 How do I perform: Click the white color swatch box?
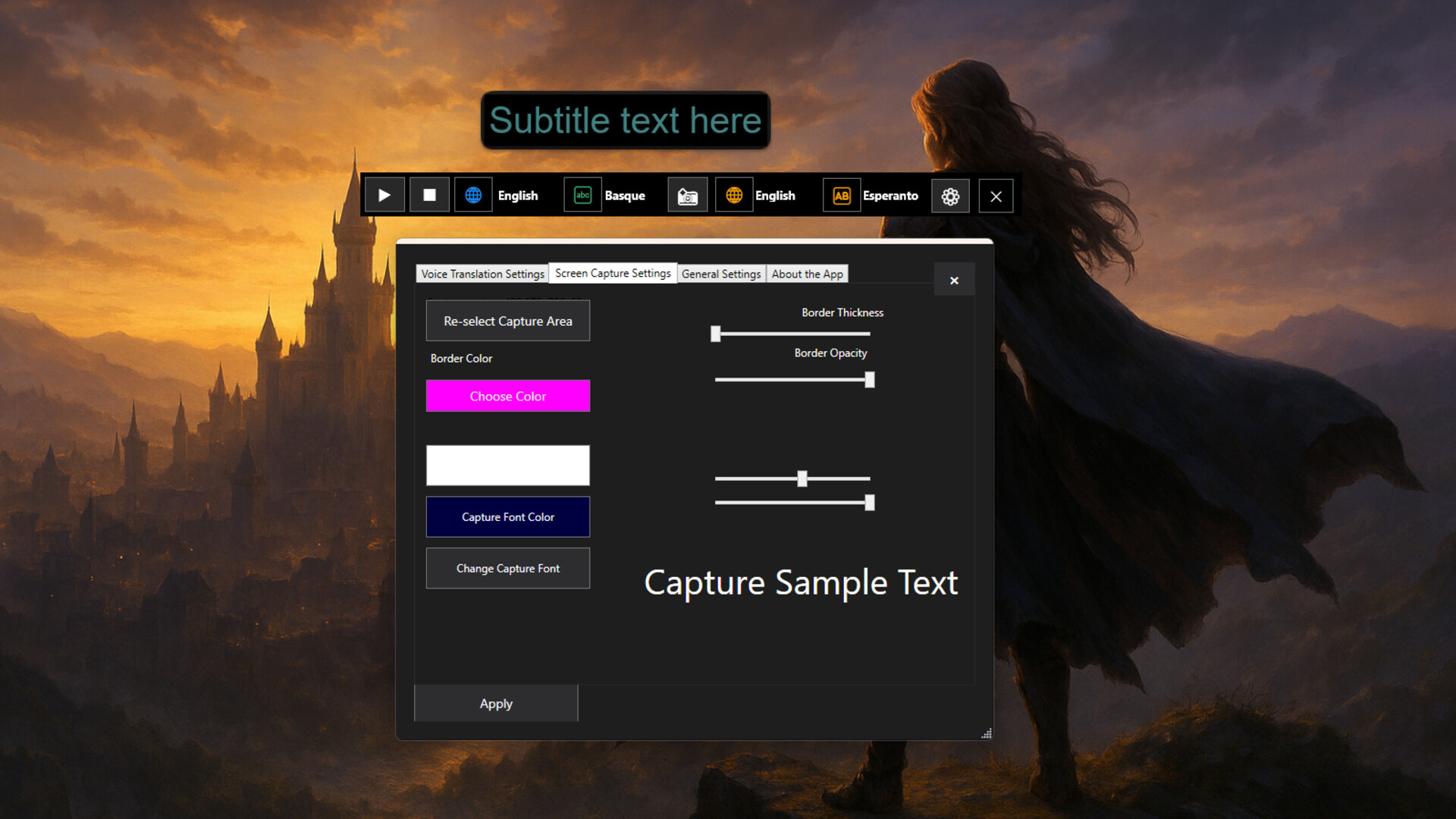click(507, 465)
